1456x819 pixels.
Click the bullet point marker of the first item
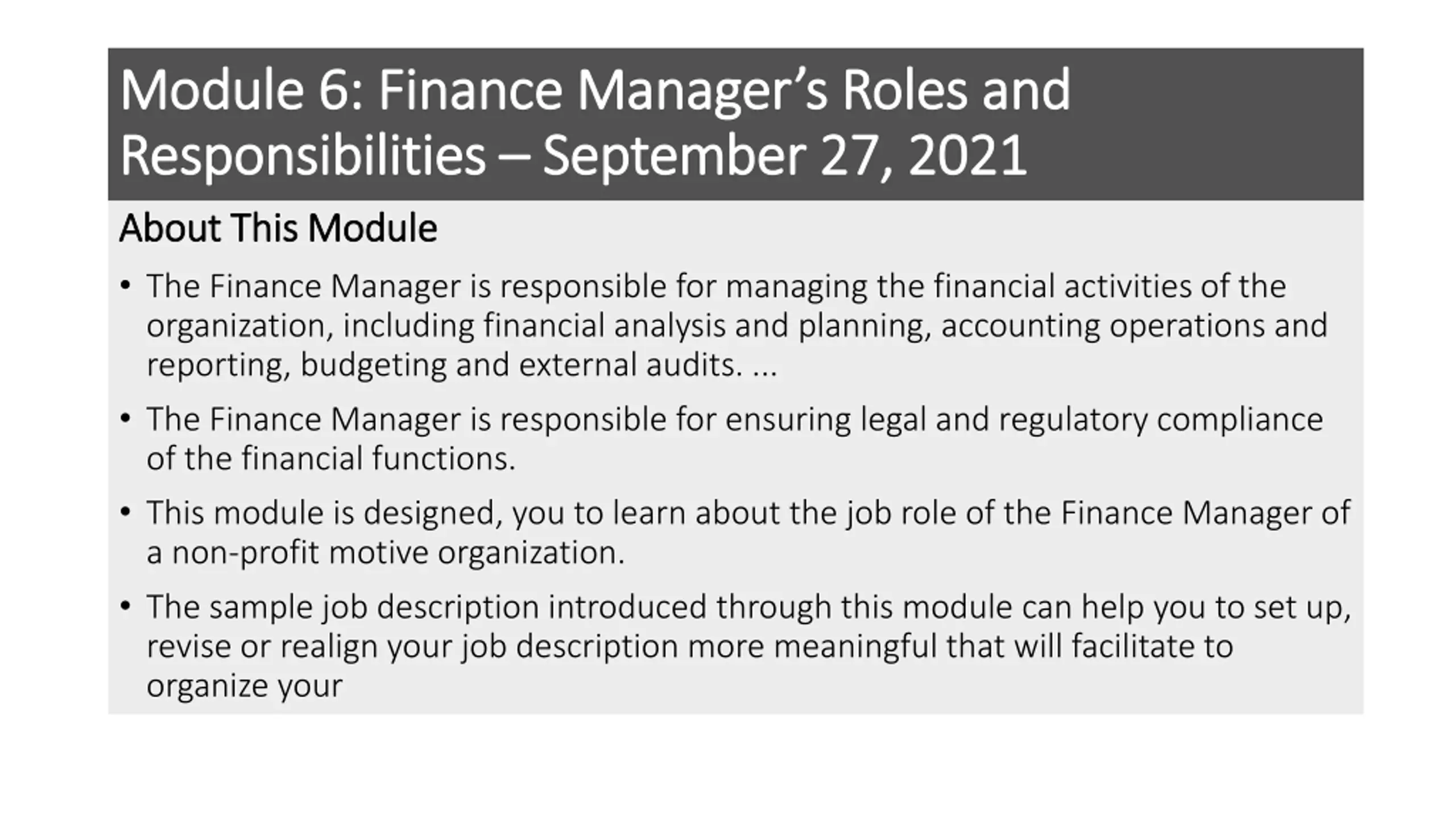point(126,285)
